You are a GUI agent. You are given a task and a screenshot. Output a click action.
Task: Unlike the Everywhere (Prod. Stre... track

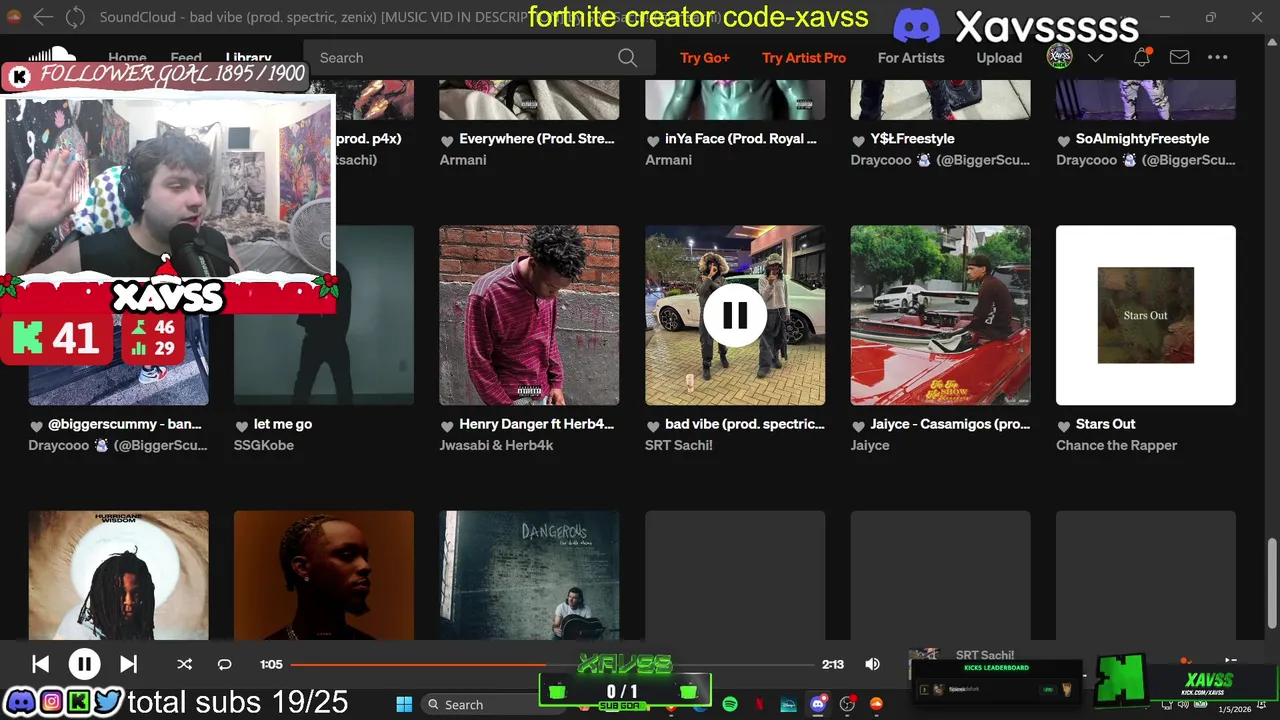click(x=447, y=140)
